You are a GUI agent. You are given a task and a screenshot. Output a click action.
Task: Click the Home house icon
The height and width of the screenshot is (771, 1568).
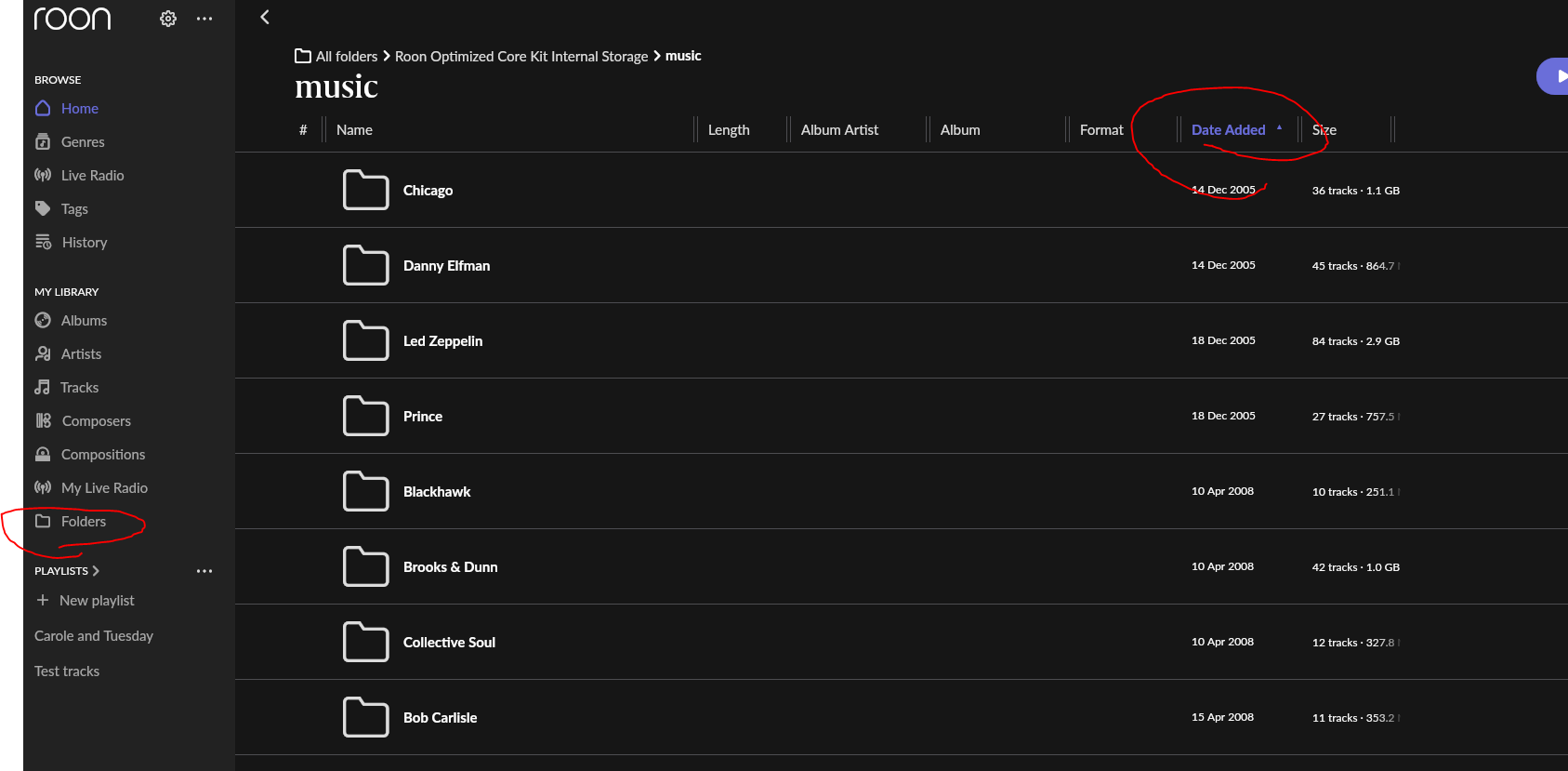click(43, 108)
